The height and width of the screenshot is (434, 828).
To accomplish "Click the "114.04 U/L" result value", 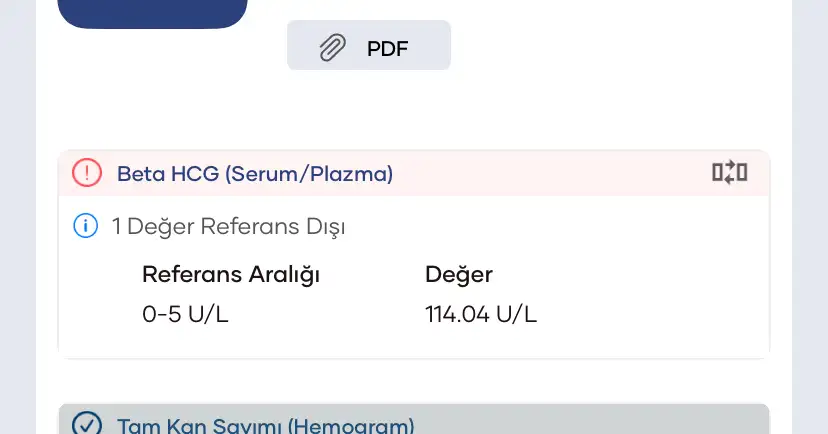I will coord(481,314).
